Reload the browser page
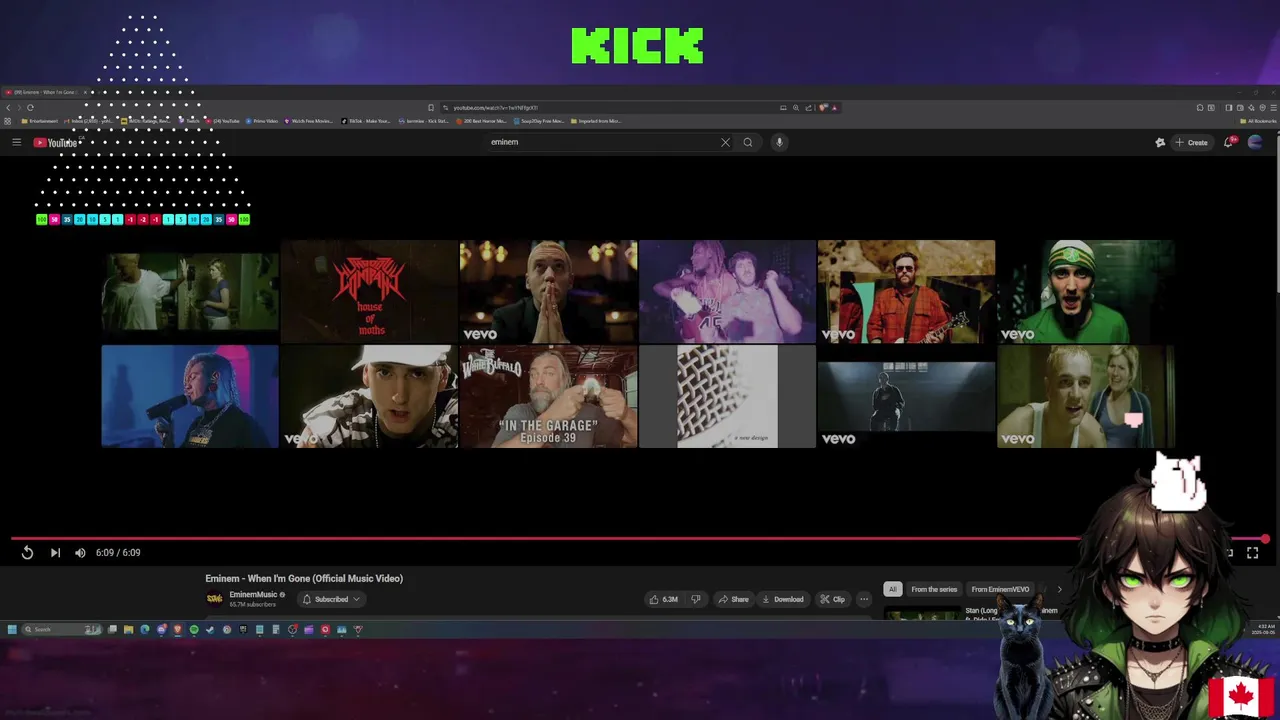Image resolution: width=1280 pixels, height=720 pixels. click(30, 108)
